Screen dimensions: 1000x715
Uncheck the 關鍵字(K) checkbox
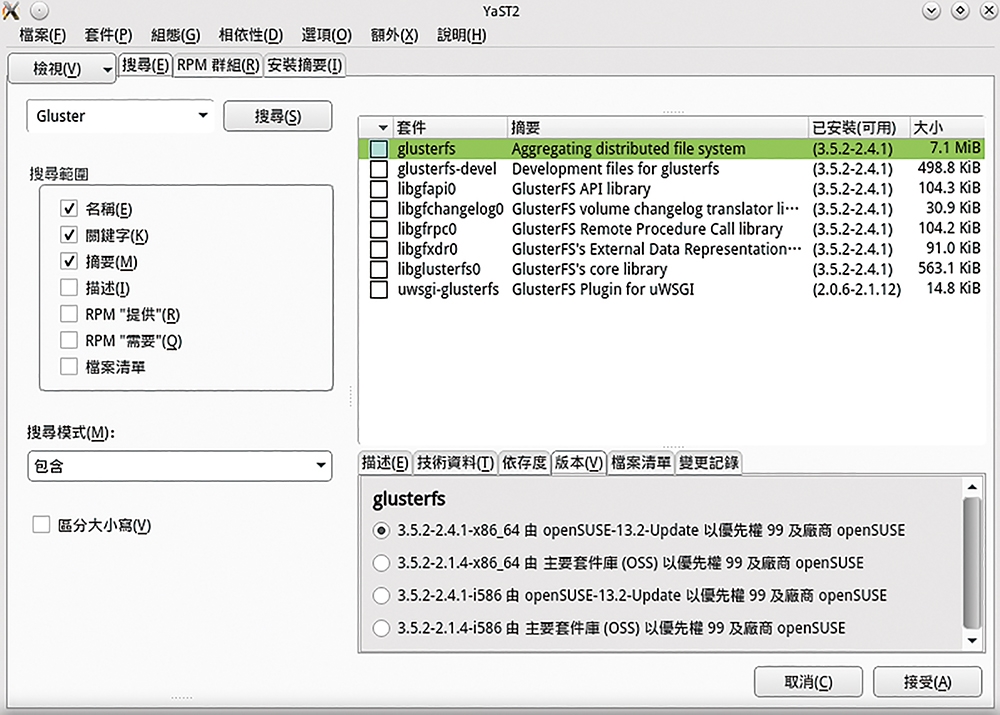pos(69,235)
